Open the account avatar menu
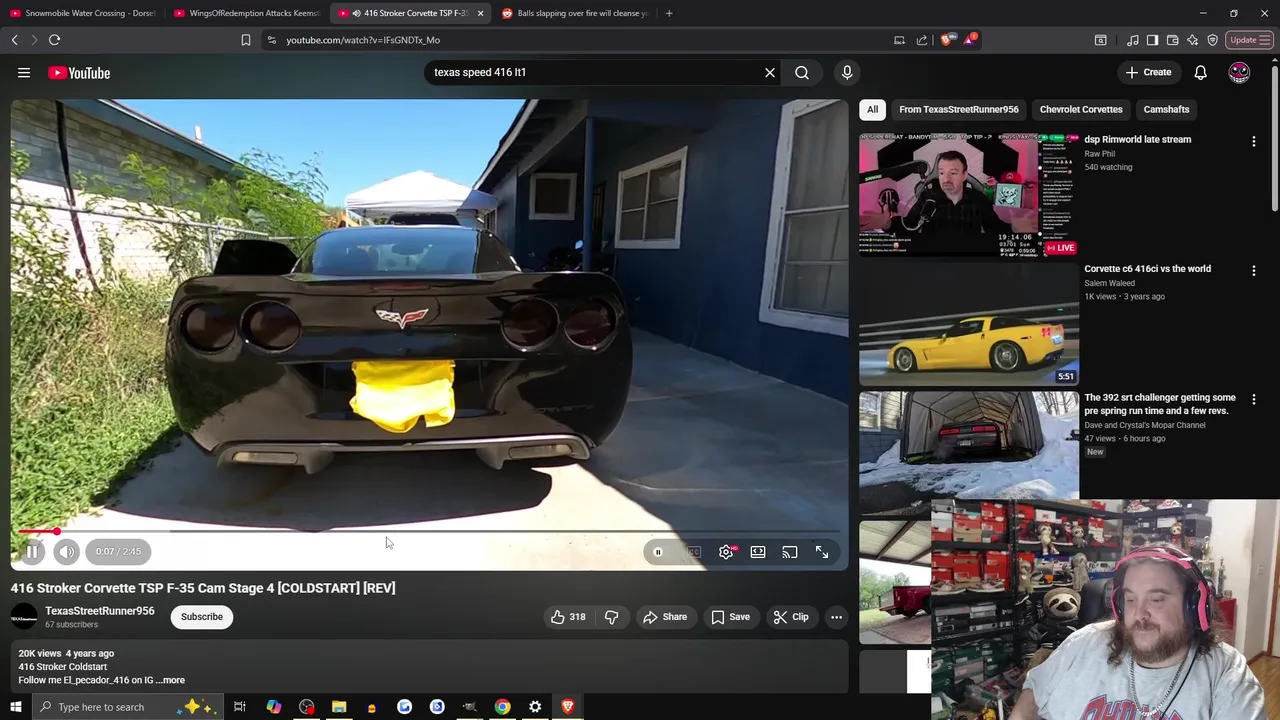The image size is (1280, 720). pos(1239,72)
